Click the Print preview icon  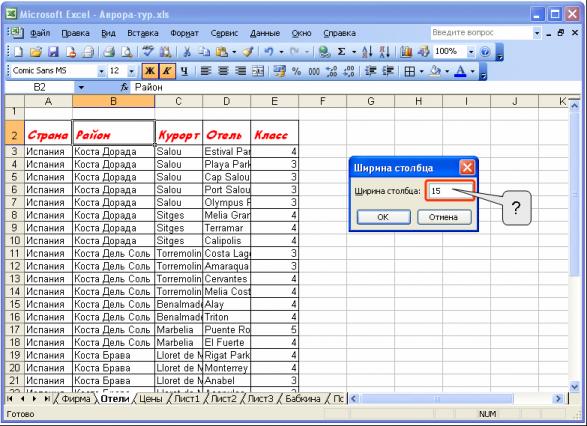click(127, 52)
